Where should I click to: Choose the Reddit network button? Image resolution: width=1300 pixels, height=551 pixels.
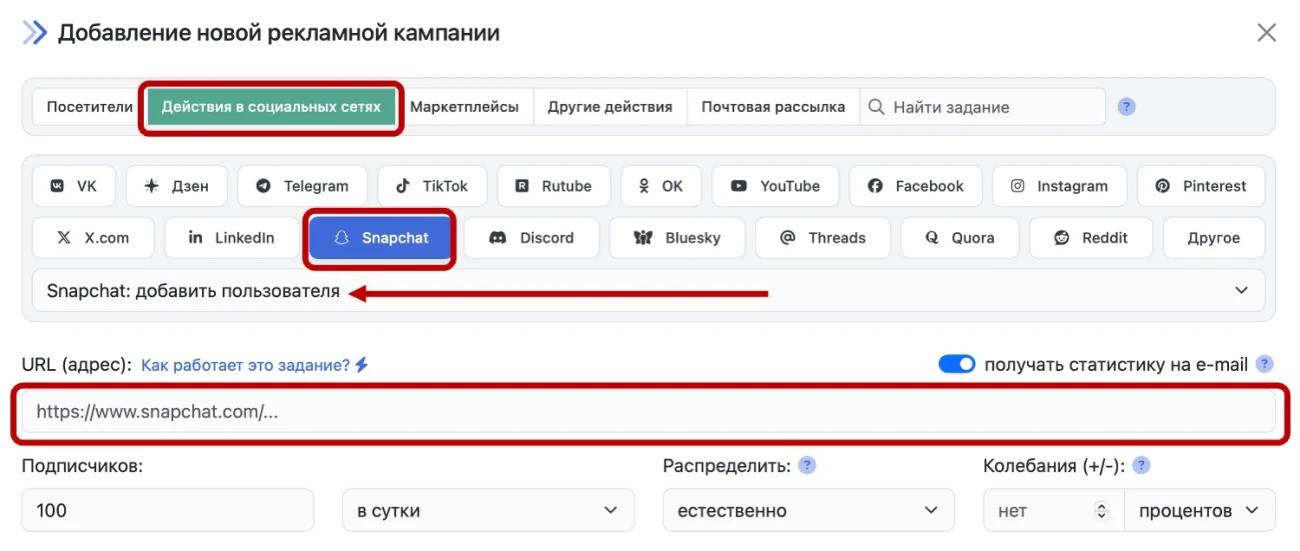click(x=1091, y=238)
